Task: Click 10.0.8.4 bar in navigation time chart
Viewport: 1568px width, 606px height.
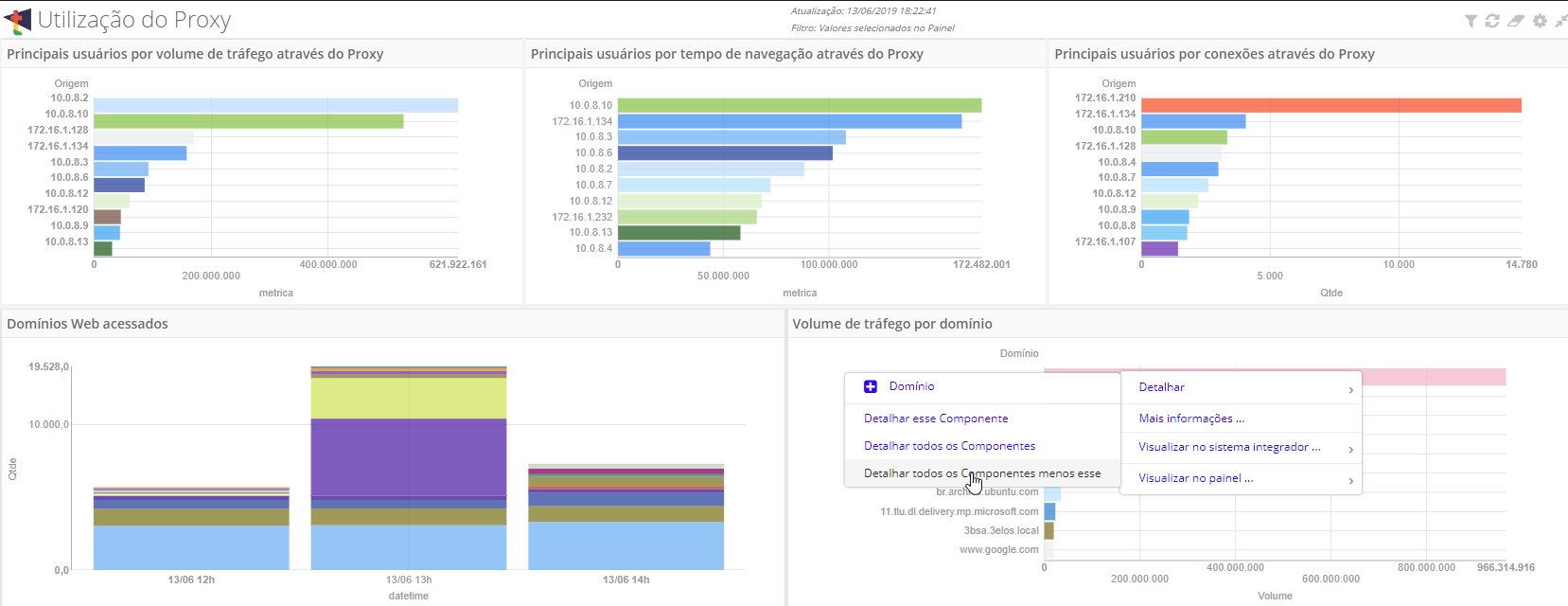Action: pos(664,248)
